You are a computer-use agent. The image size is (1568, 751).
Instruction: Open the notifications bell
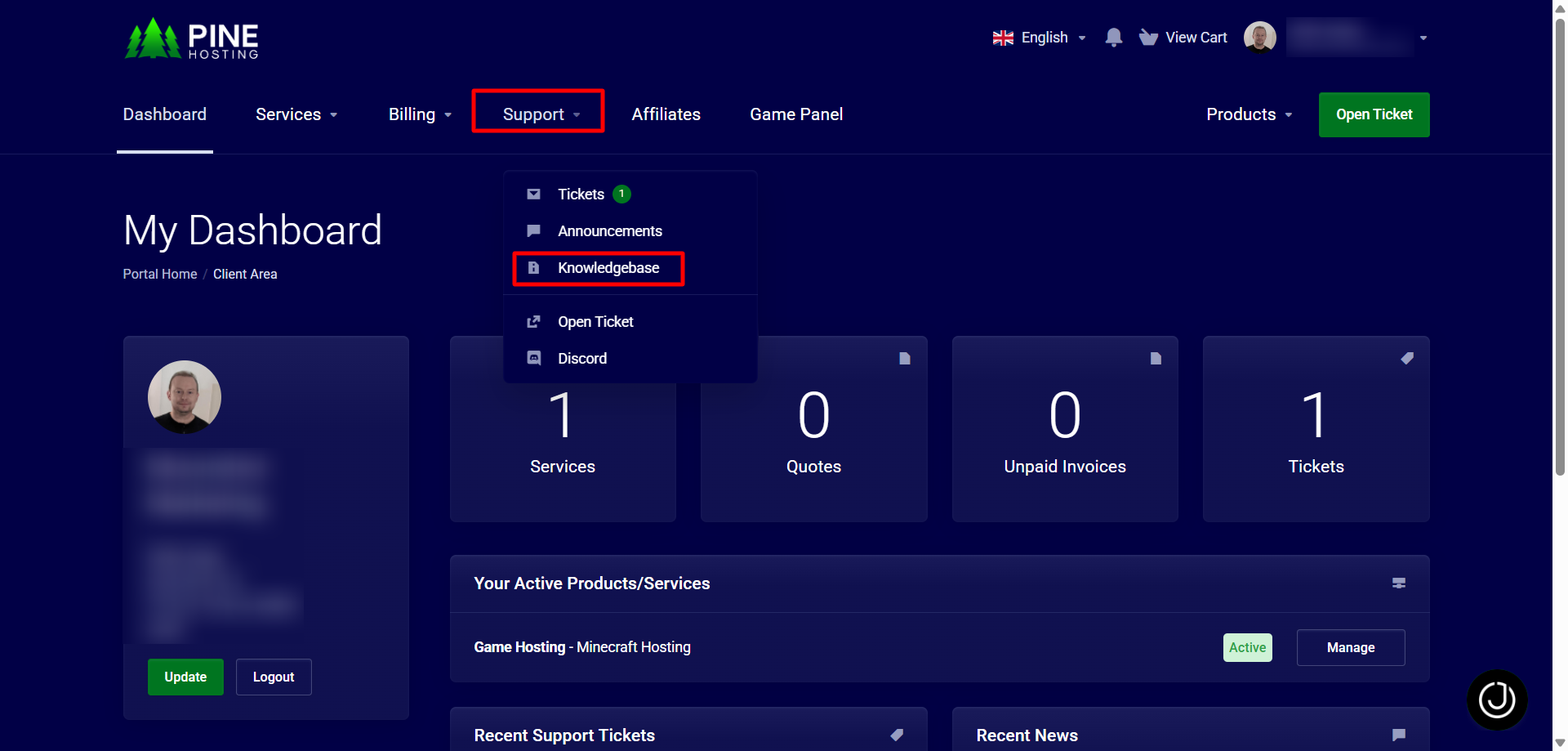pos(1113,38)
